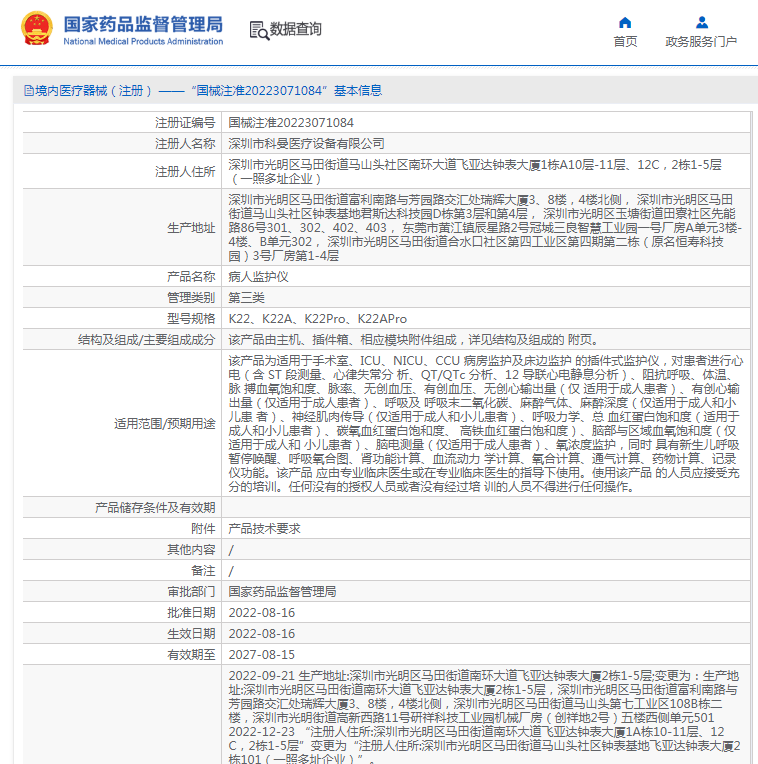Select the 管理类别 label

[x=191, y=298]
